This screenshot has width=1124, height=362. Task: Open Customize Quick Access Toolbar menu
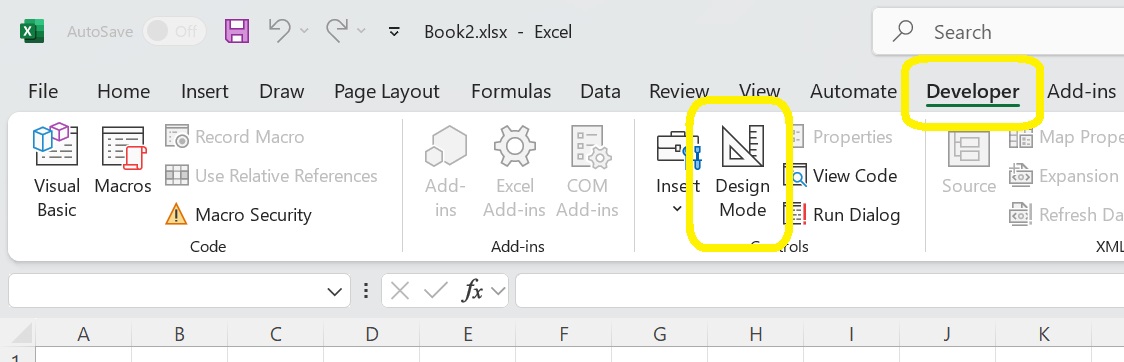pyautogui.click(x=393, y=31)
